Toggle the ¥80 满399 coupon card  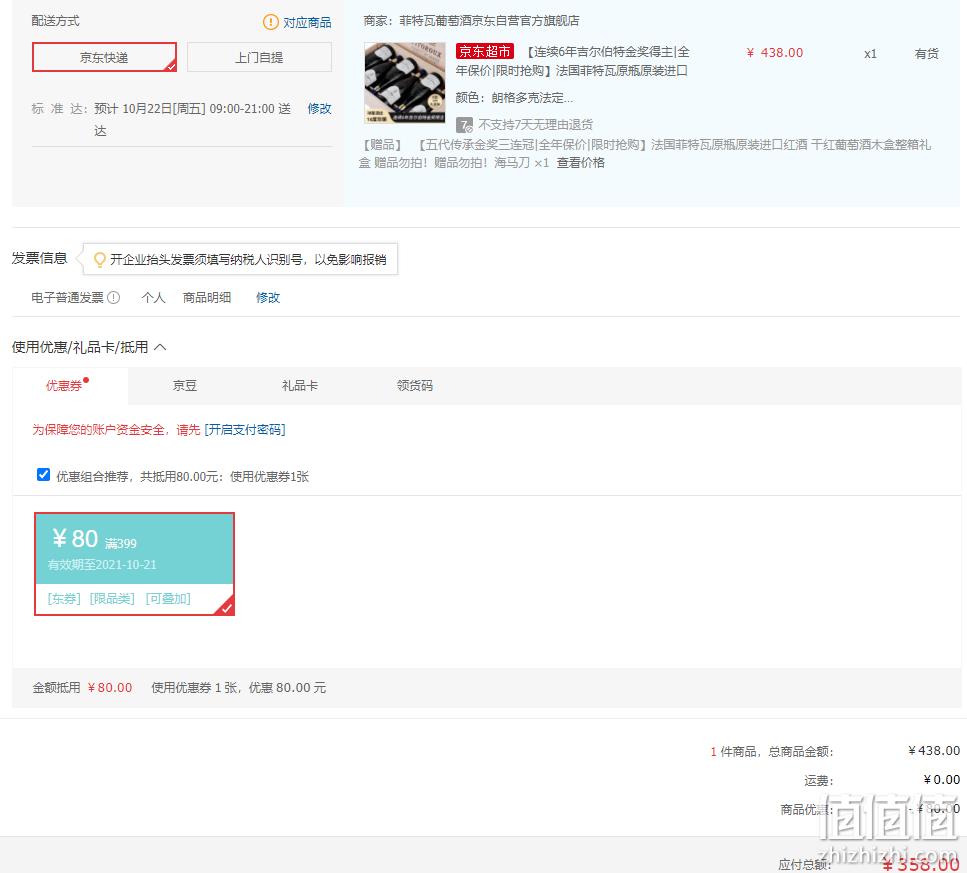pos(134,564)
